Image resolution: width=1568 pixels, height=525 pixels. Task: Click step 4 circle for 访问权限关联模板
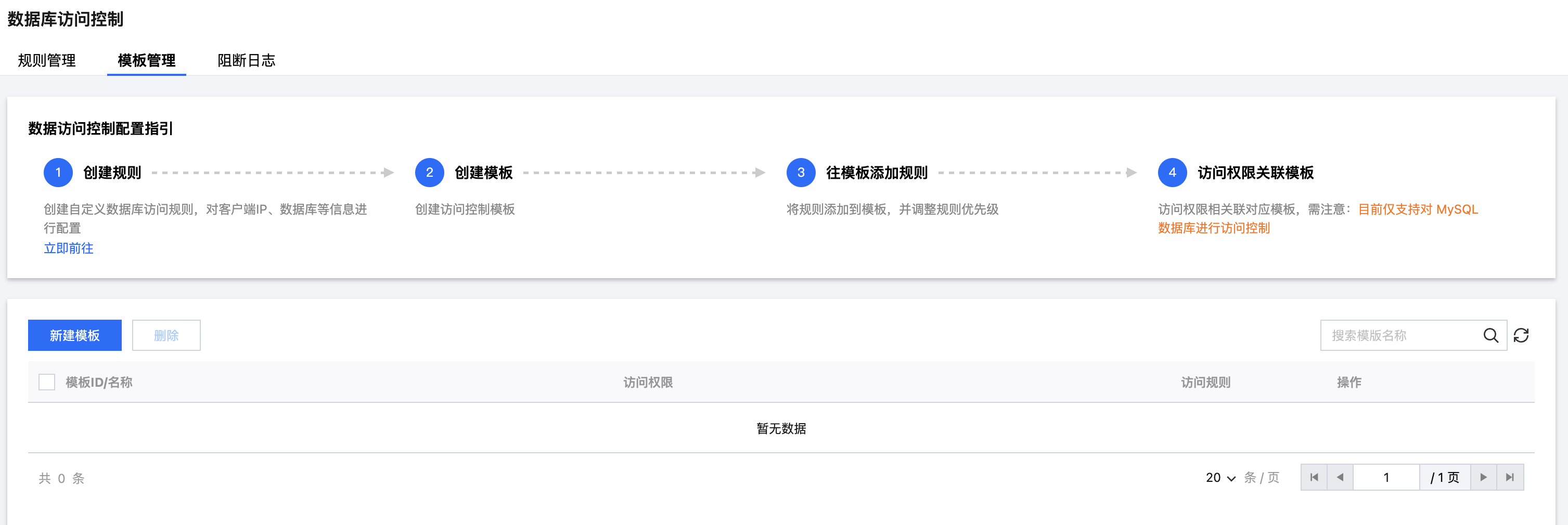point(1172,173)
